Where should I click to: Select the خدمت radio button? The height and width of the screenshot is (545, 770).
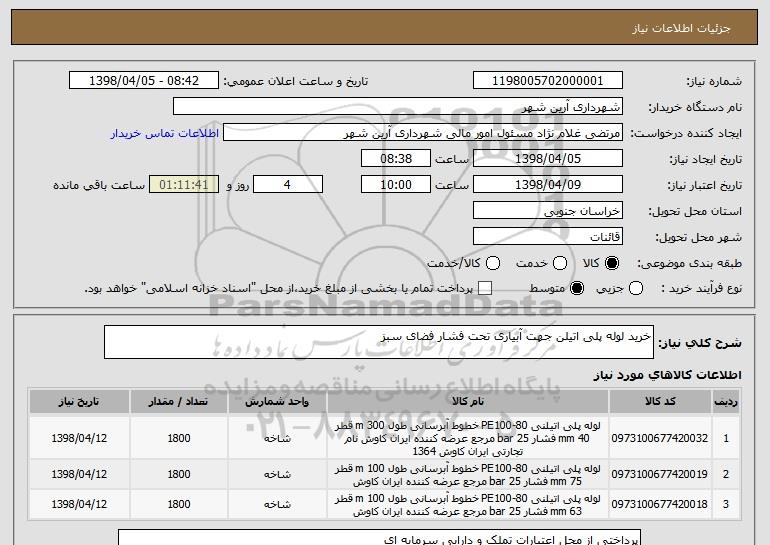560,264
